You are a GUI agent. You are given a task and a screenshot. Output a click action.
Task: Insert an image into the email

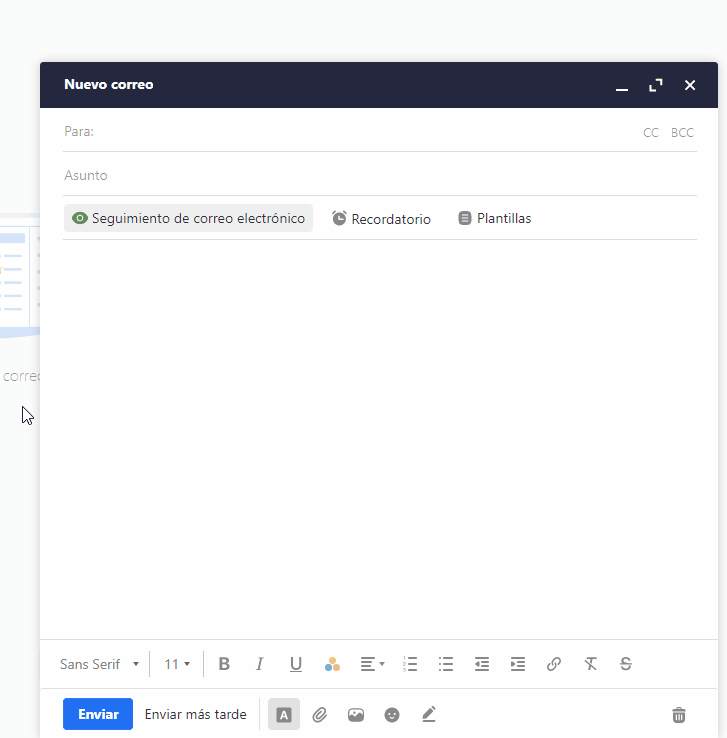(x=356, y=715)
